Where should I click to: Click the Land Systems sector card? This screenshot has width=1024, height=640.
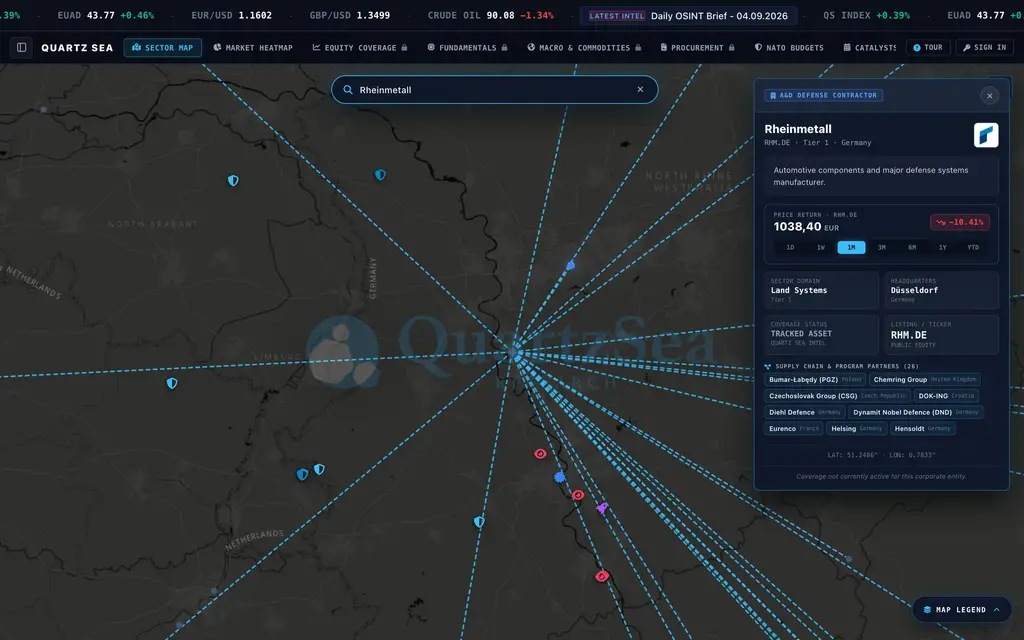coord(822,290)
